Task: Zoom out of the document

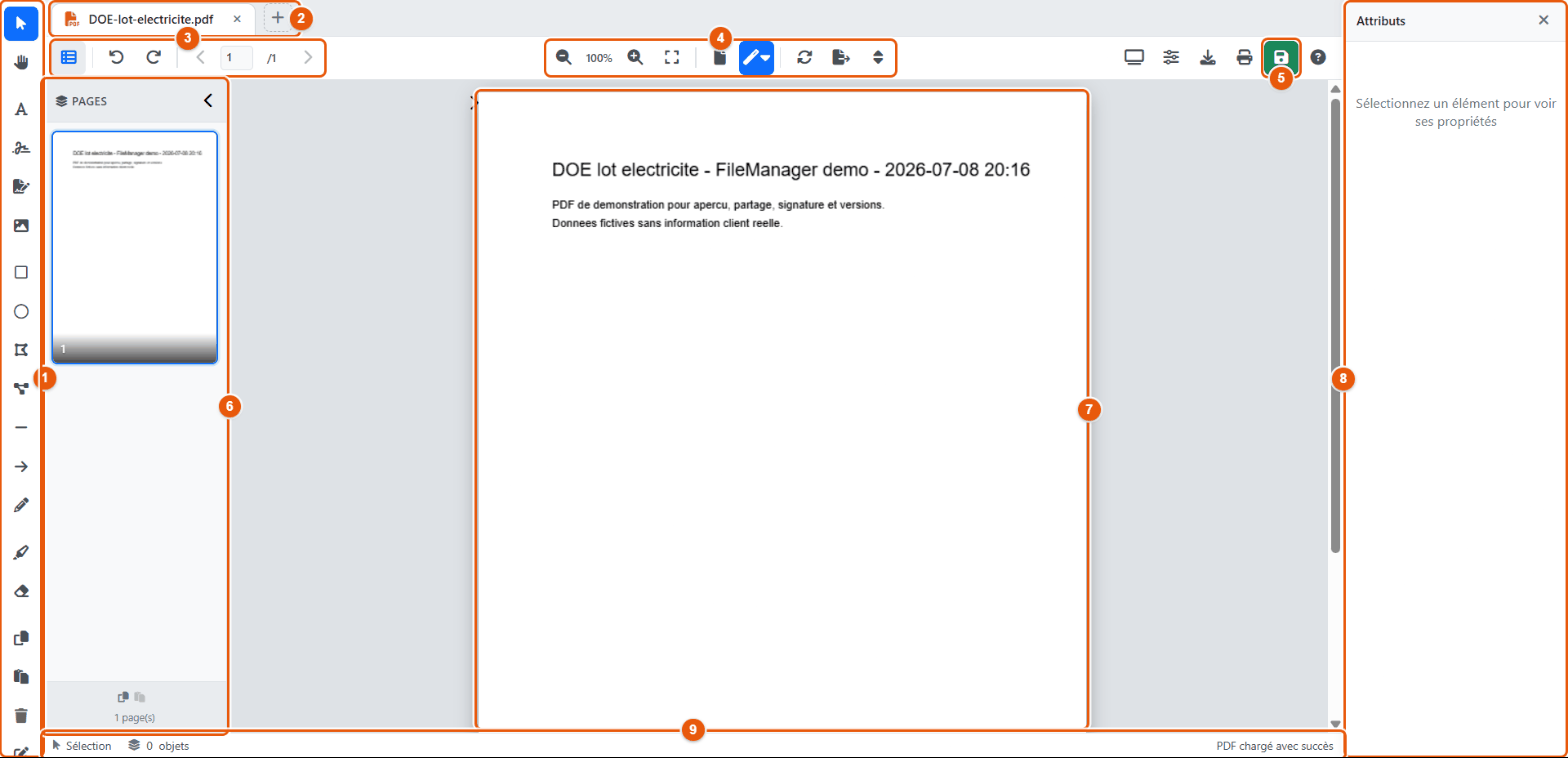Action: click(x=564, y=58)
